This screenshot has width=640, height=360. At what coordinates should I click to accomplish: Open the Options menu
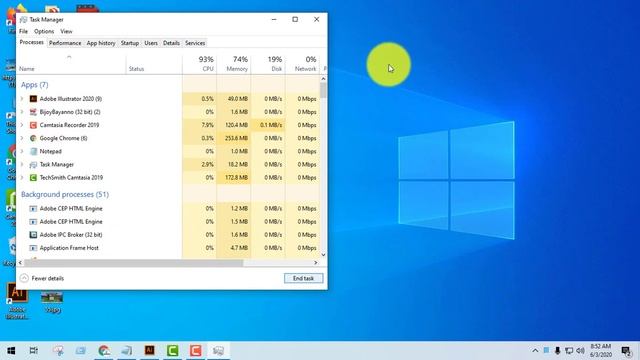pos(44,31)
